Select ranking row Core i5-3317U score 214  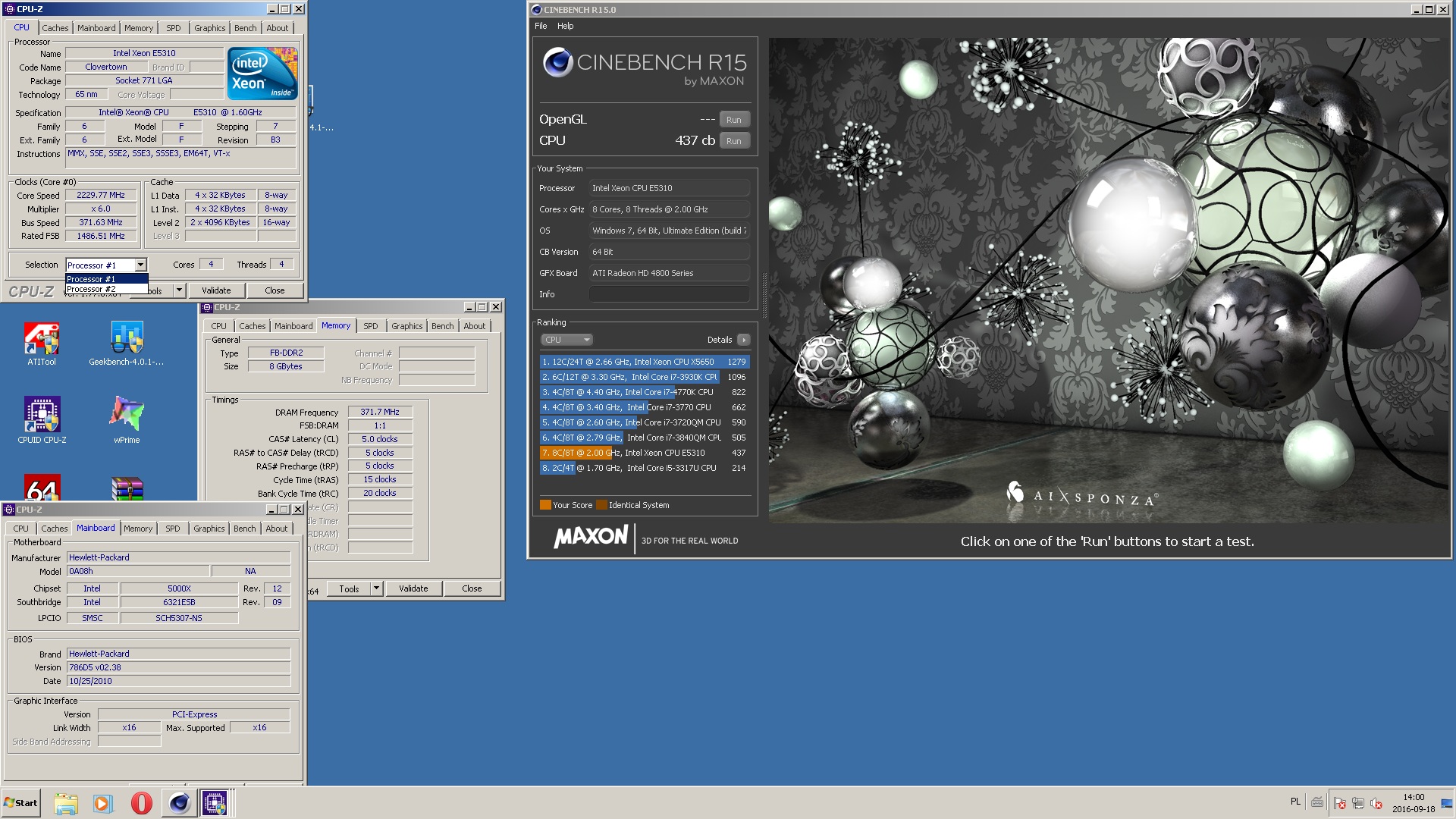[645, 468]
